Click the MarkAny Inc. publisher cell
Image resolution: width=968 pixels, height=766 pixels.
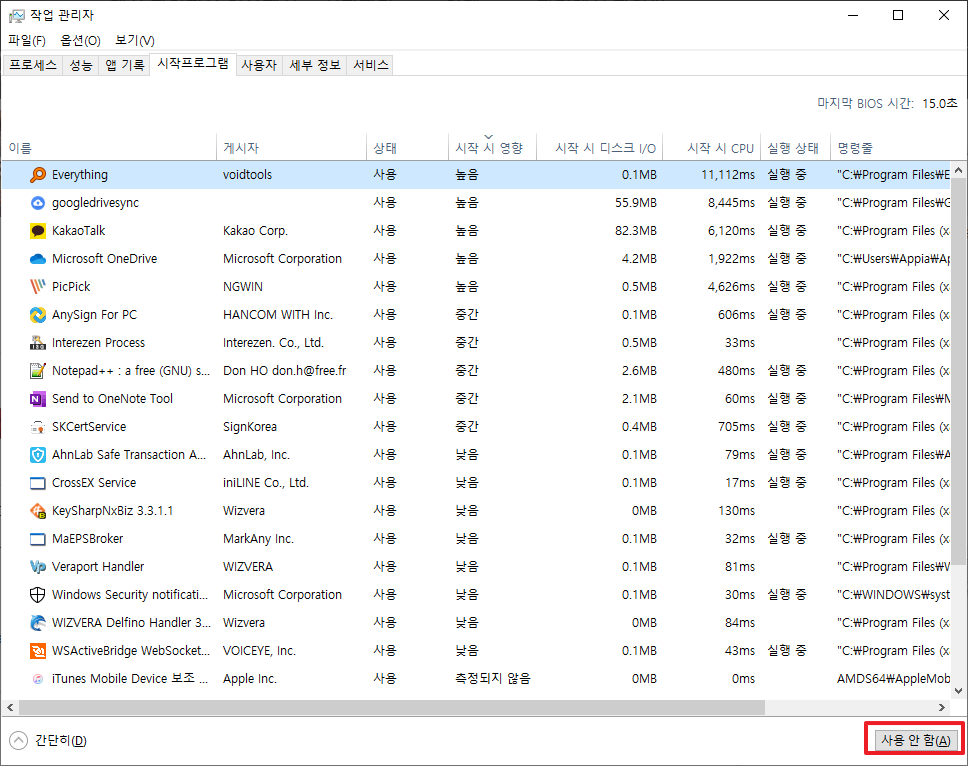(259, 539)
